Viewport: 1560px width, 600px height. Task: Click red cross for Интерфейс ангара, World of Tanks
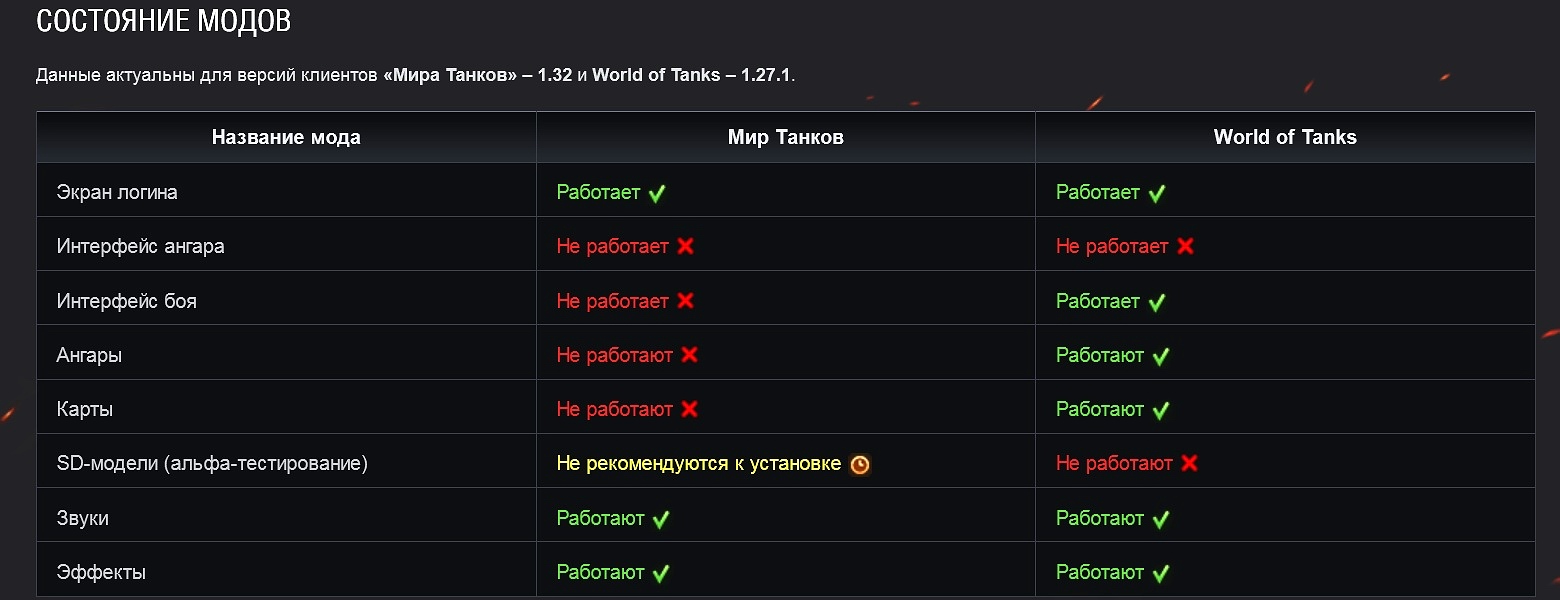[1185, 246]
